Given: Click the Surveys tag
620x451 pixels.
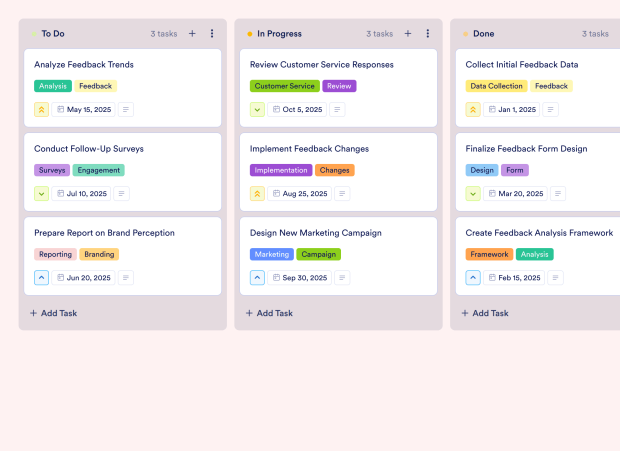Looking at the screenshot, I should [x=52, y=170].
